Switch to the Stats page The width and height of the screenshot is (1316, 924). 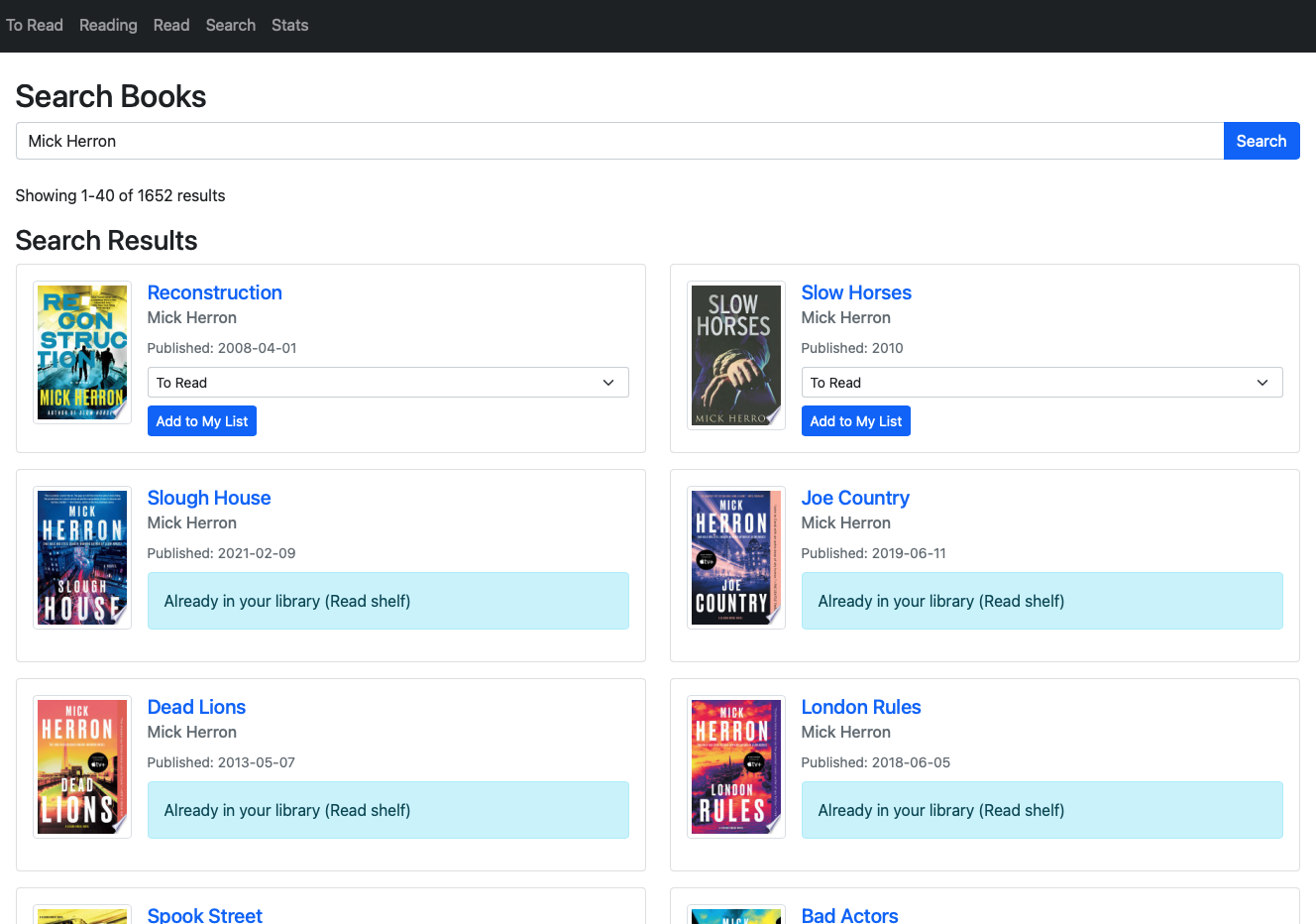pyautogui.click(x=289, y=25)
